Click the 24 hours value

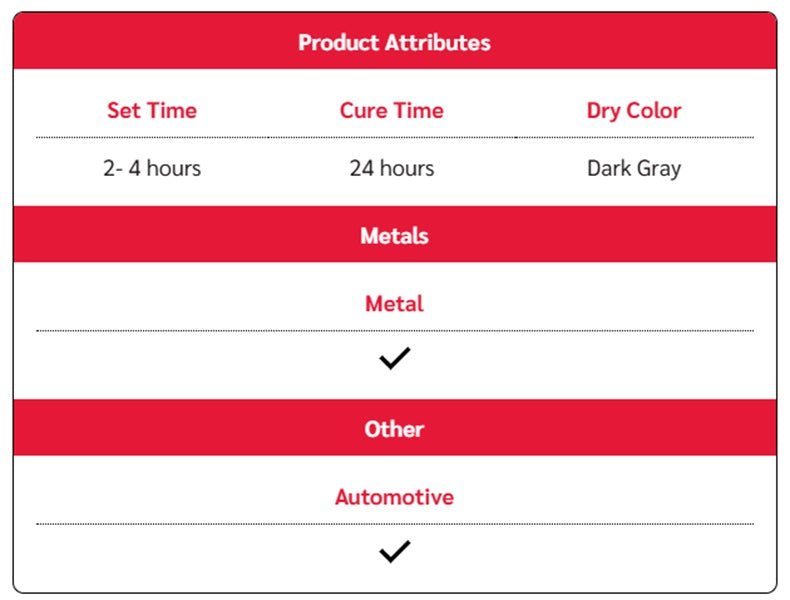point(391,168)
